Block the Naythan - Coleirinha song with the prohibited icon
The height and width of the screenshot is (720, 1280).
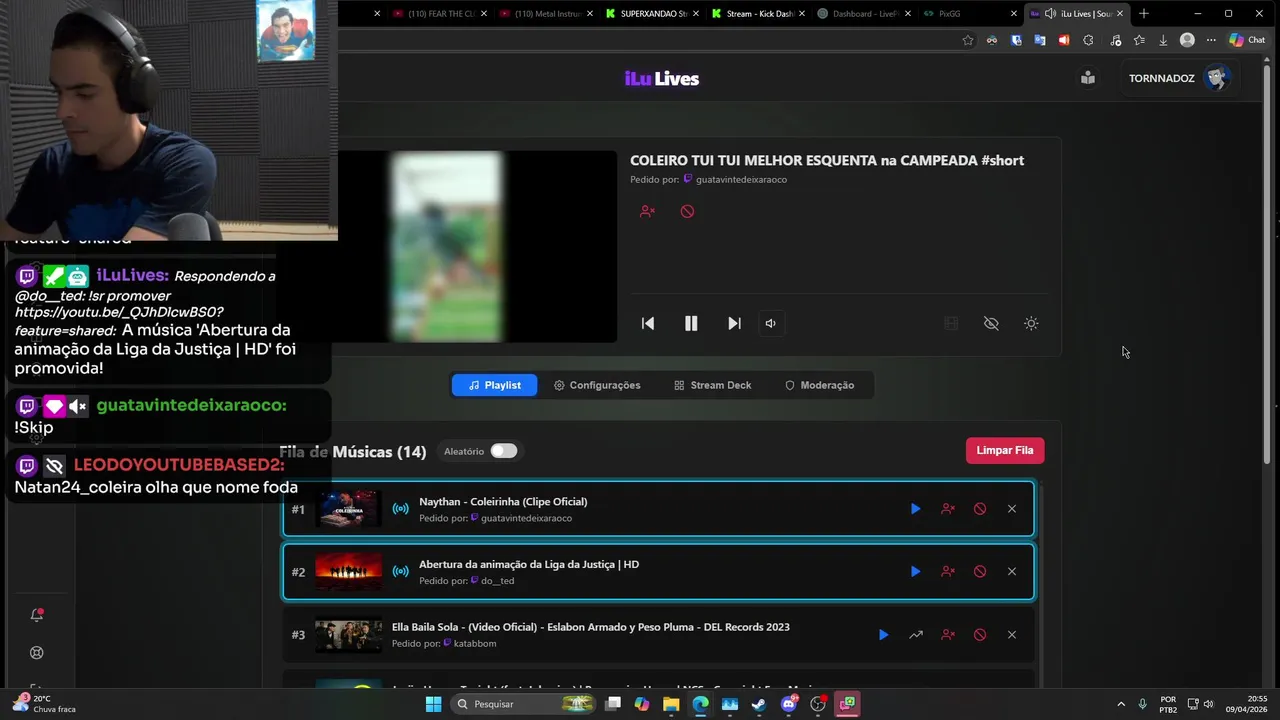coord(980,509)
